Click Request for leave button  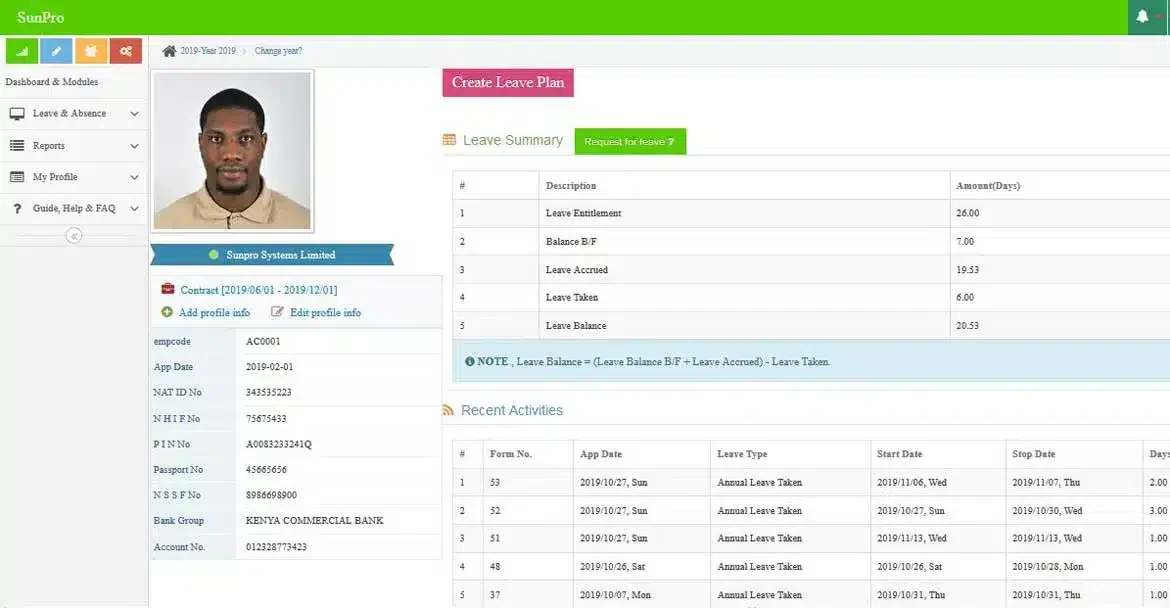click(630, 141)
